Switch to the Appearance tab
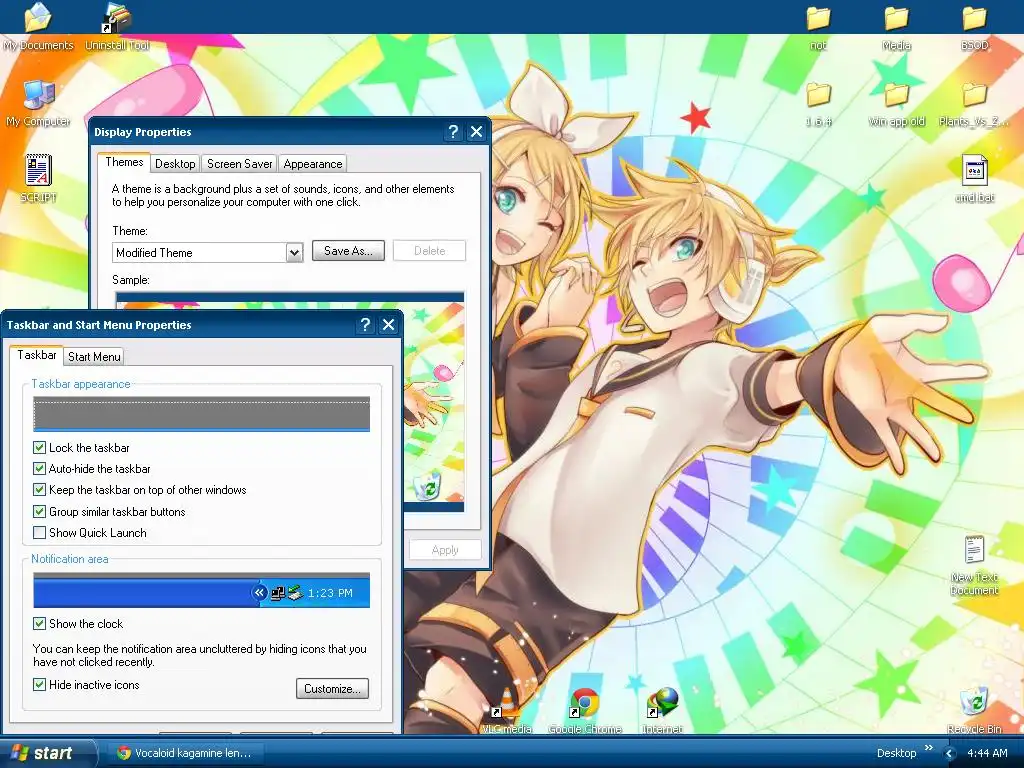Image resolution: width=1024 pixels, height=768 pixels. click(x=313, y=164)
